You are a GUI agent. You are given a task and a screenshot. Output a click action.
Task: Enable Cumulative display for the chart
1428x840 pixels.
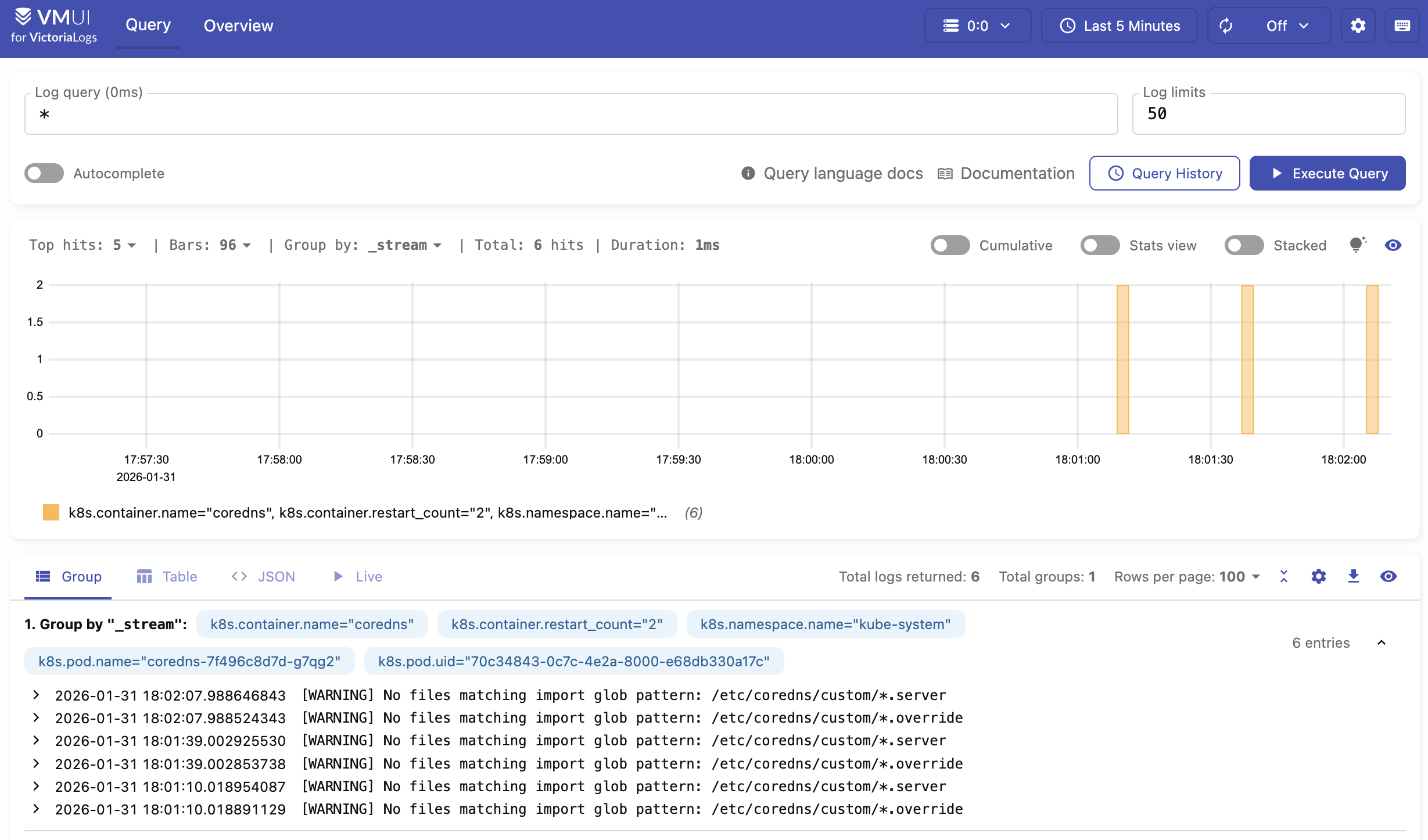tap(950, 245)
